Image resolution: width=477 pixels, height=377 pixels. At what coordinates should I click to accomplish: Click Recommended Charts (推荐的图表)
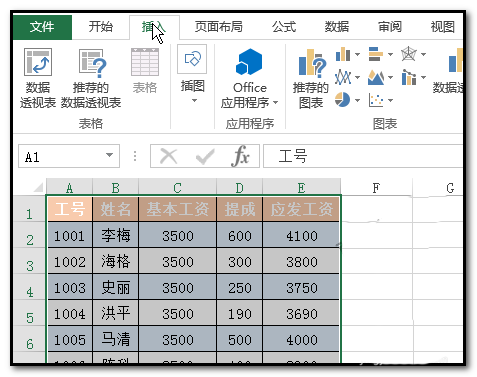tap(311, 79)
